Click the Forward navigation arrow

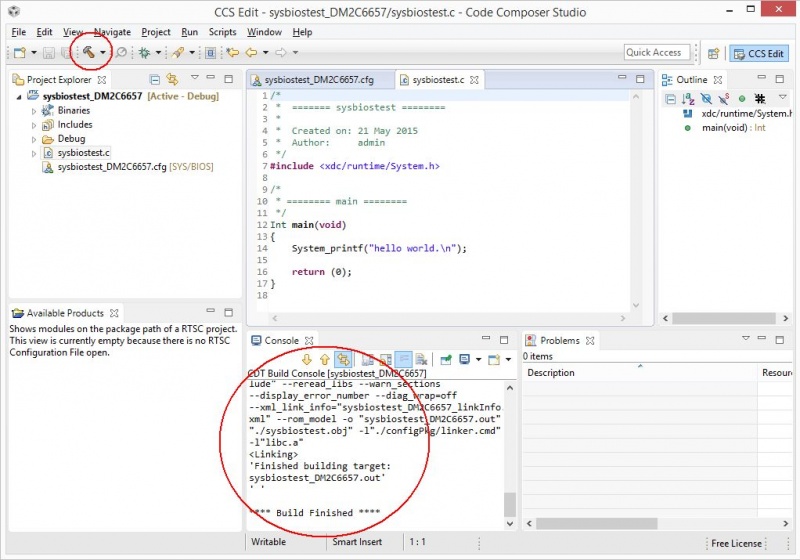pyautogui.click(x=281, y=53)
